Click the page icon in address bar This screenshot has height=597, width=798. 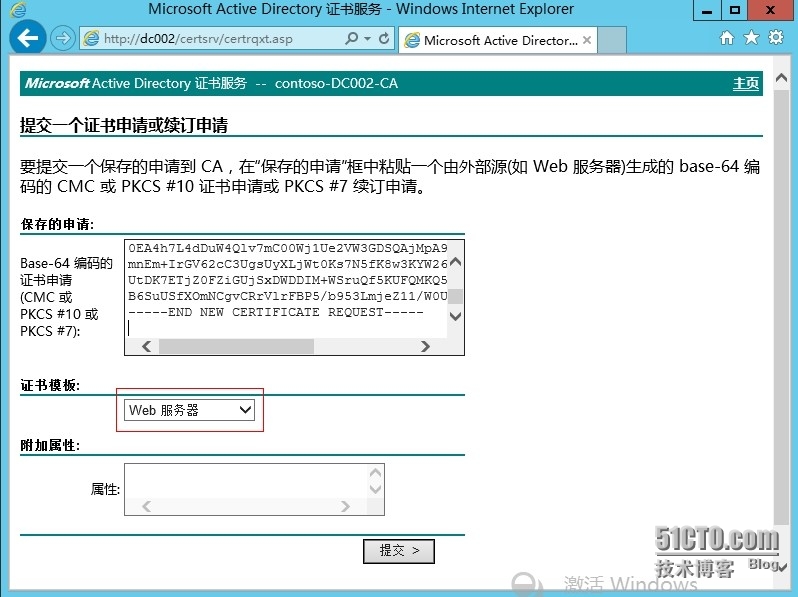pyautogui.click(x=92, y=39)
